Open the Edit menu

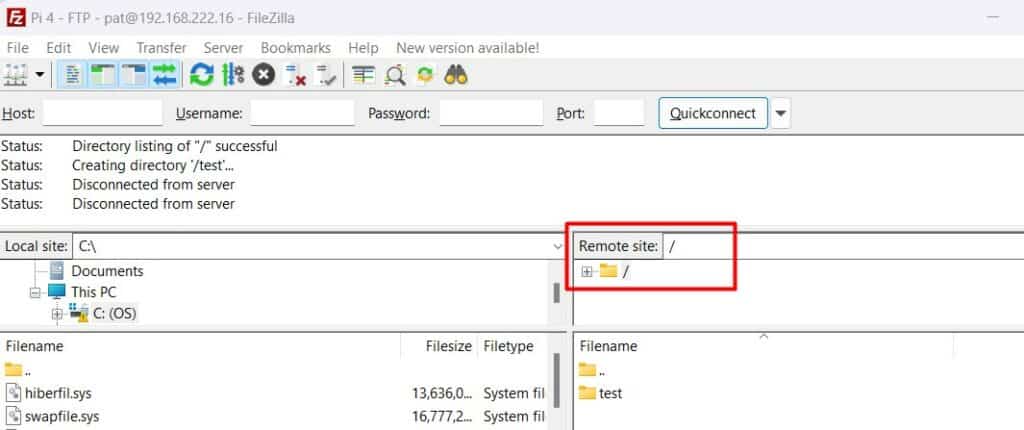coord(59,48)
